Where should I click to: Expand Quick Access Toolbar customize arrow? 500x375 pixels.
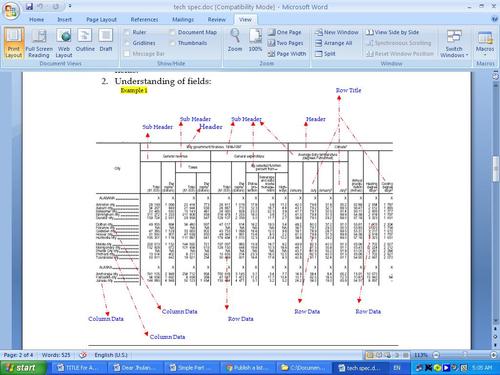pyautogui.click(x=70, y=6)
